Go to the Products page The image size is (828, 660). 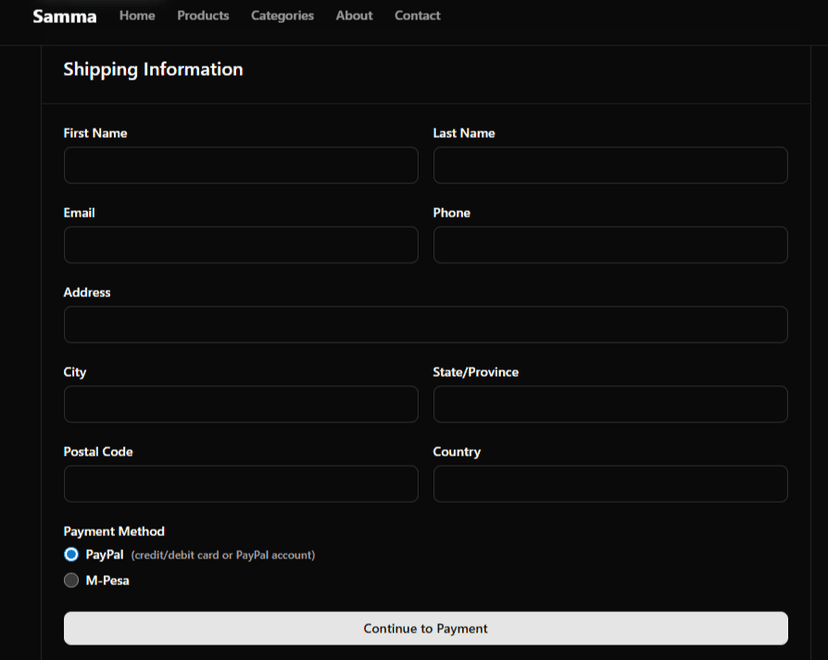203,16
